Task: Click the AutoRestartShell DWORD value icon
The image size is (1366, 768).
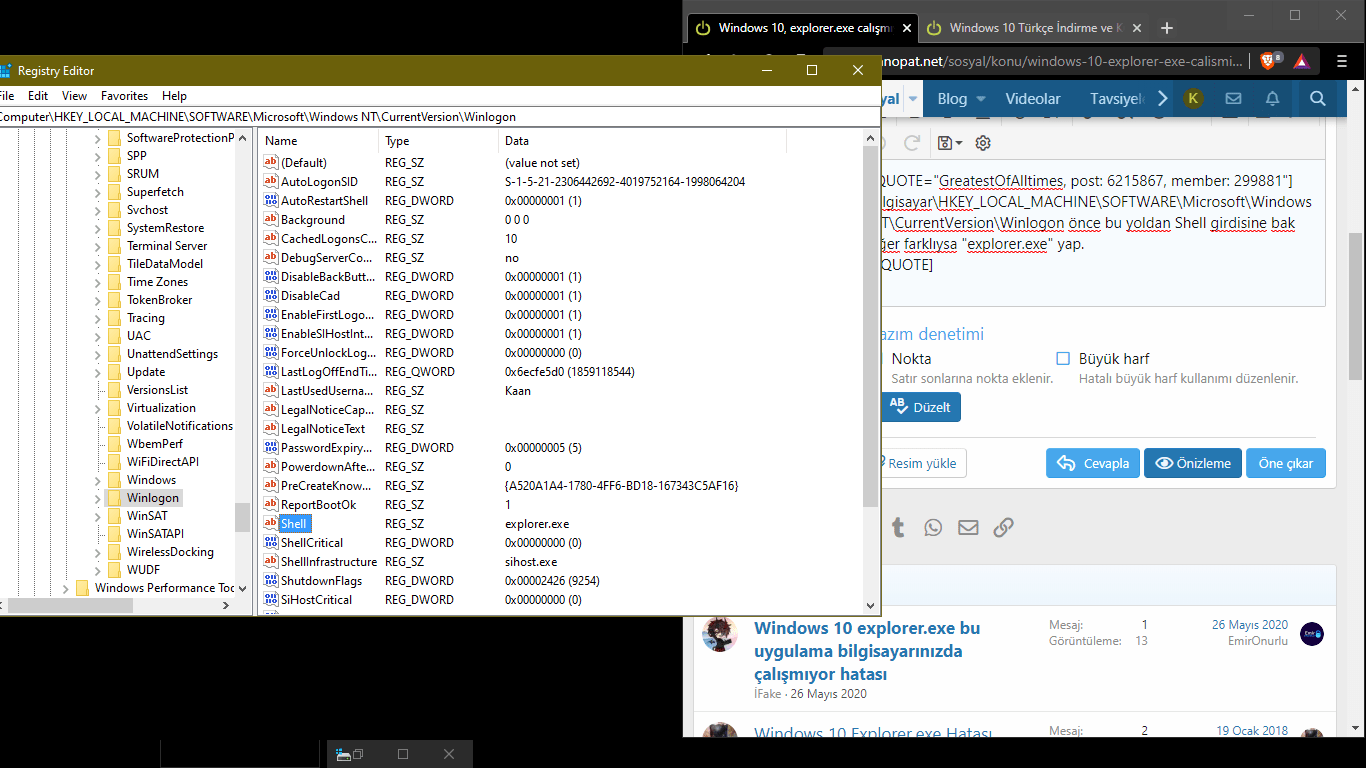Action: click(x=270, y=200)
